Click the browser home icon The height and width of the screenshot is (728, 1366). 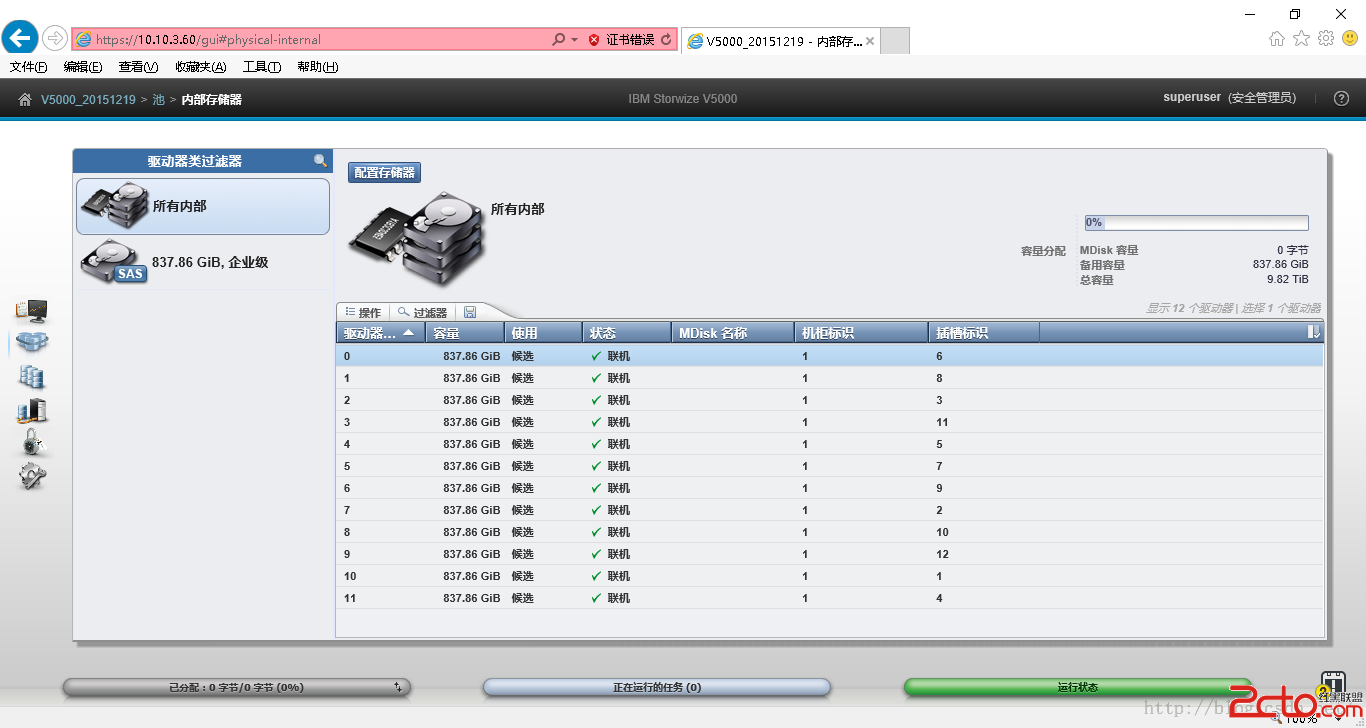coord(1277,39)
